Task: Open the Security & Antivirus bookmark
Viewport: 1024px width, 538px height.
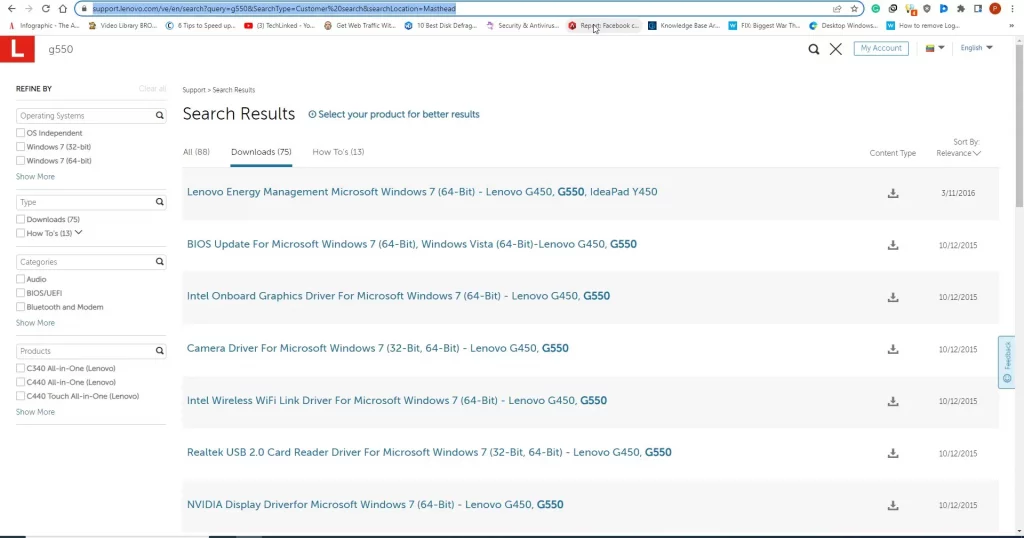Action: point(522,25)
